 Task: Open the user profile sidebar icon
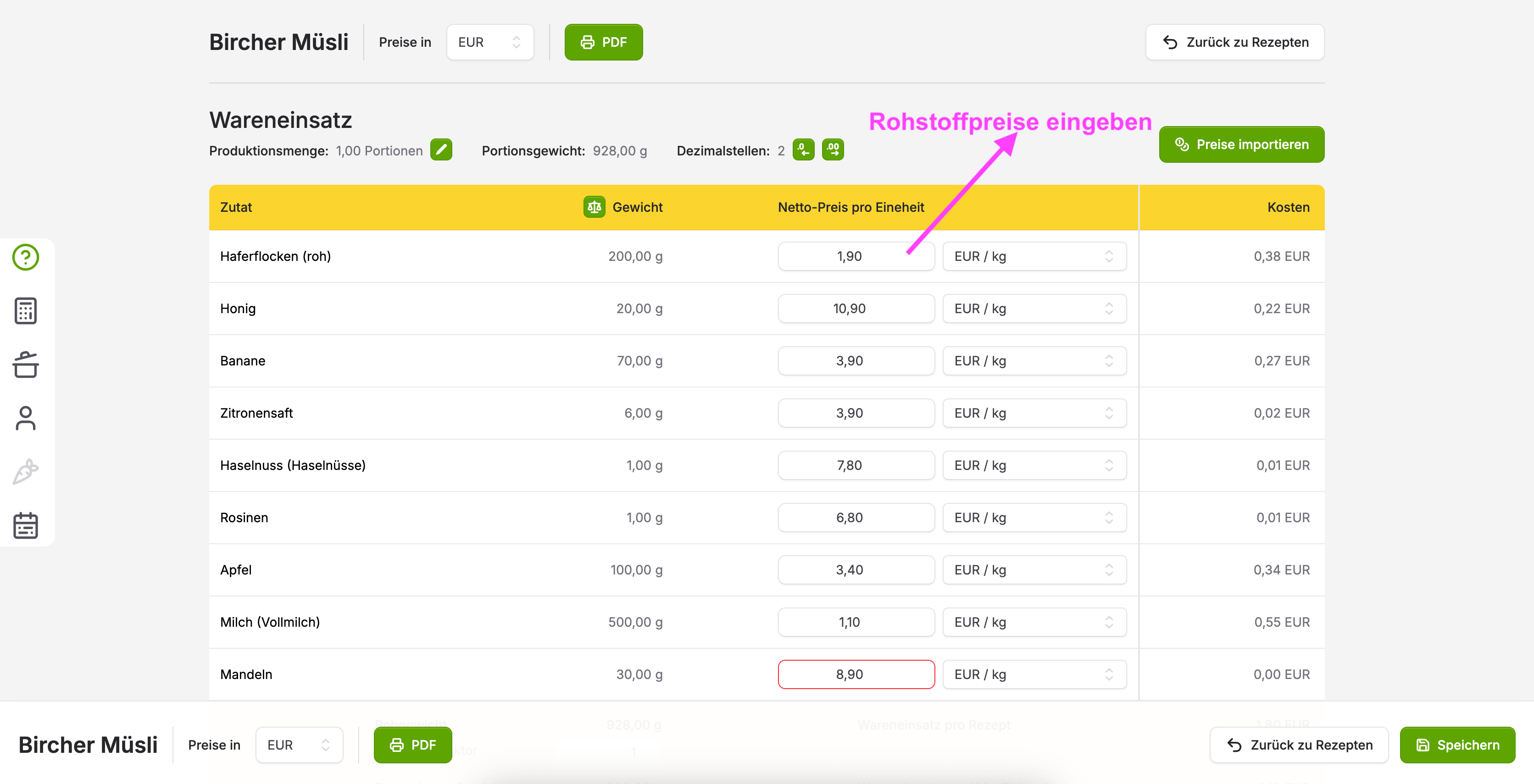26,418
